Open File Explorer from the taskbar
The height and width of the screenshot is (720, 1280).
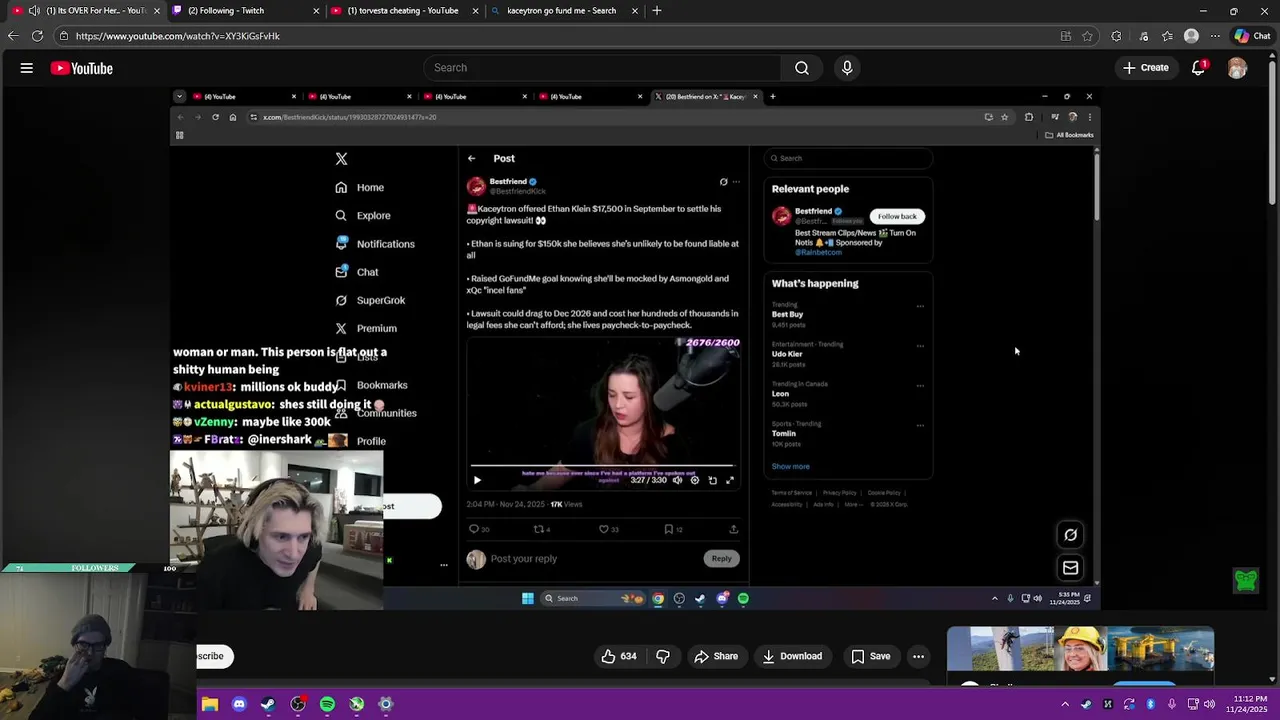coord(210,704)
